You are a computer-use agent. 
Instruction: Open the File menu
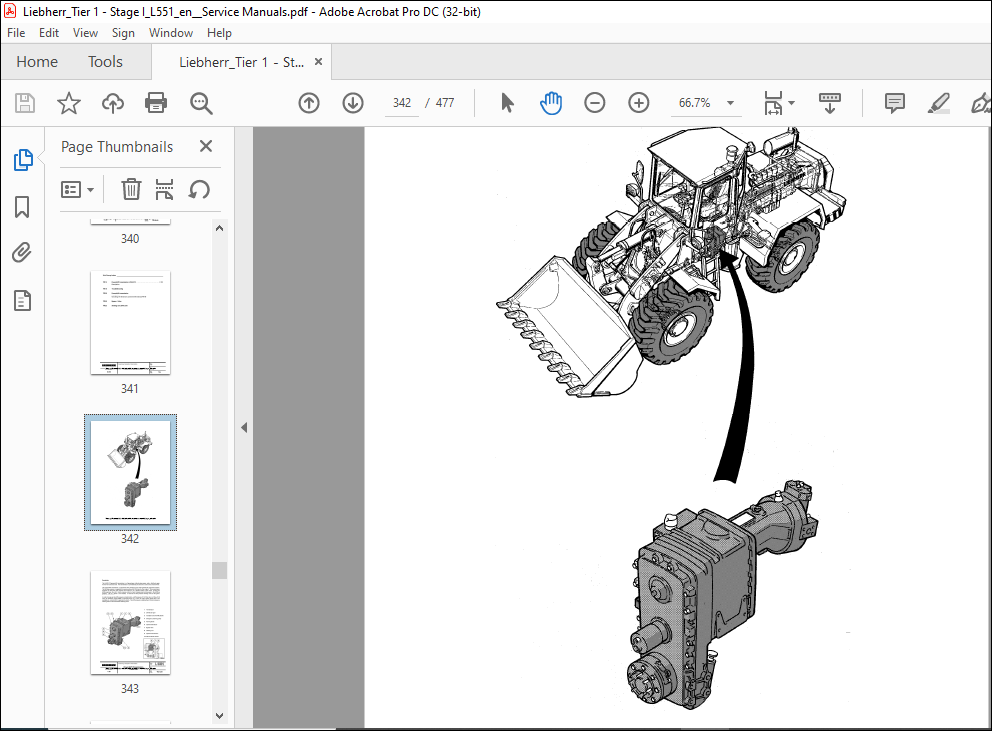16,33
